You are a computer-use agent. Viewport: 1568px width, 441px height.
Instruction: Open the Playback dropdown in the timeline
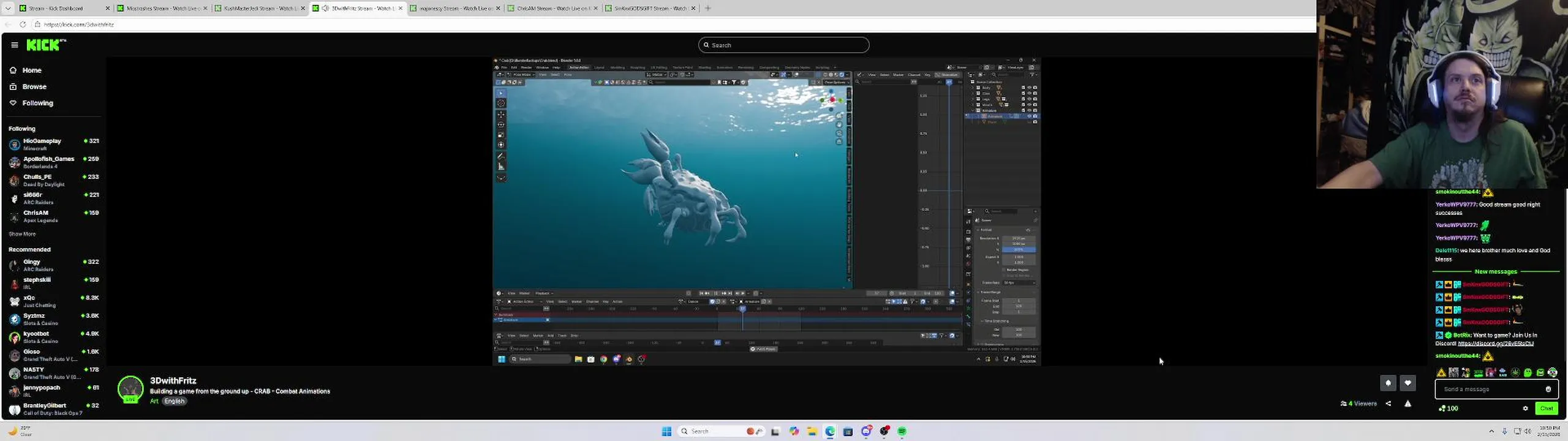[x=544, y=293]
